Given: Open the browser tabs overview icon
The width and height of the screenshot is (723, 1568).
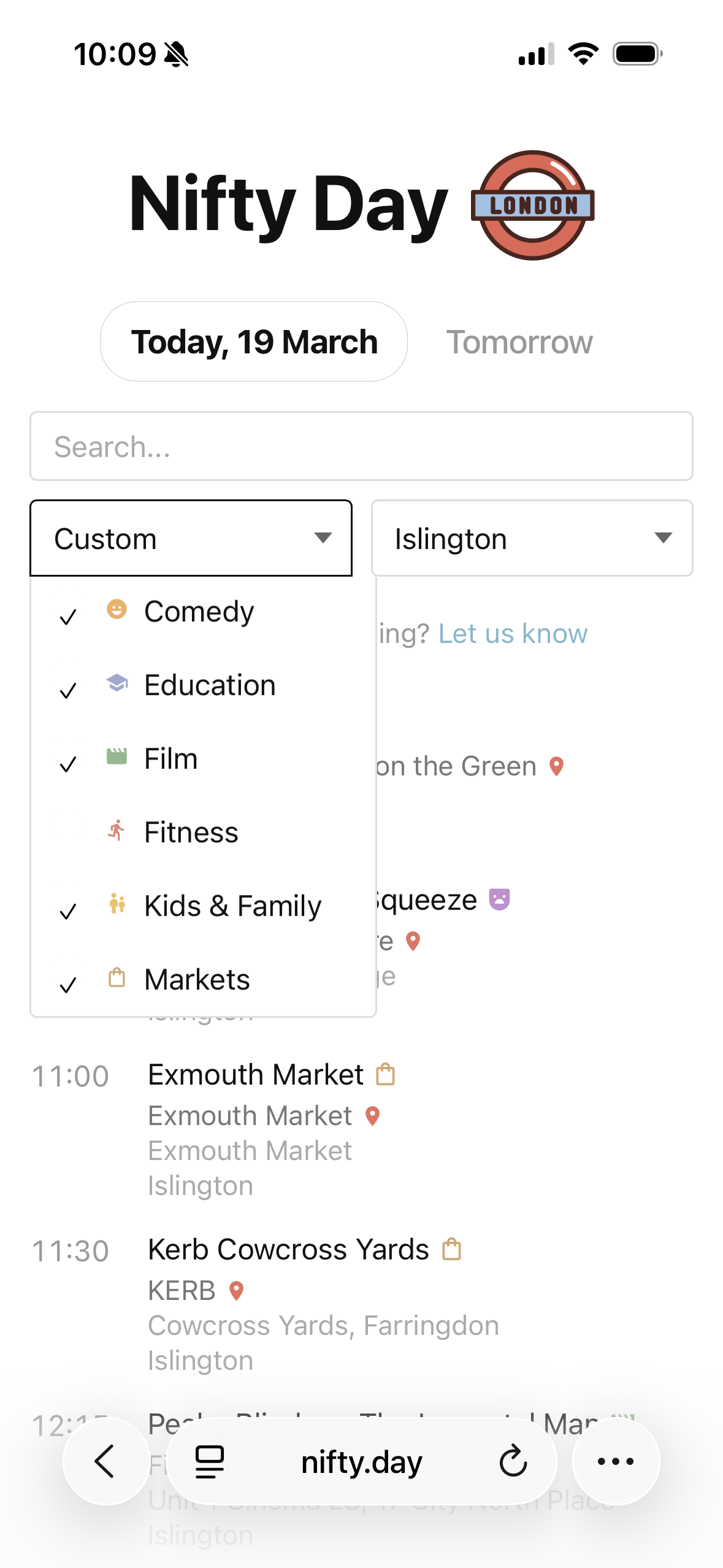Looking at the screenshot, I should pos(209,1461).
